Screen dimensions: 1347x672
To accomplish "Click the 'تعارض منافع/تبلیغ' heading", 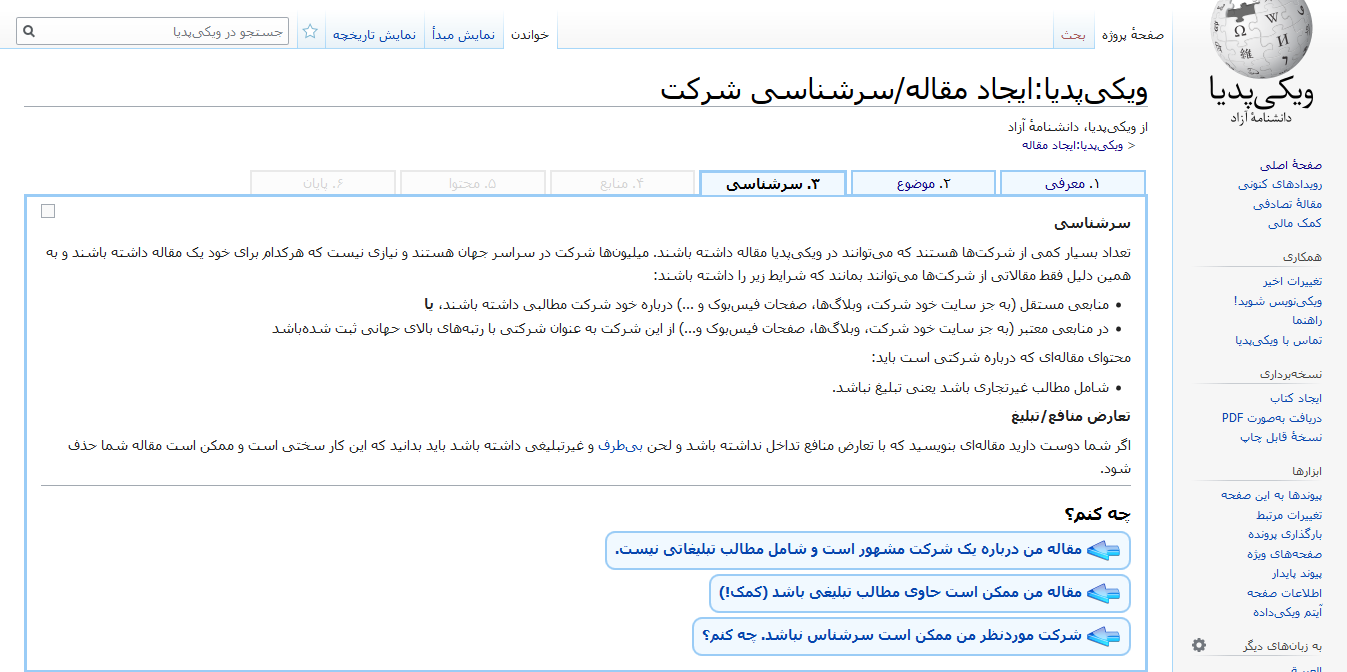I will pyautogui.click(x=1071, y=417).
